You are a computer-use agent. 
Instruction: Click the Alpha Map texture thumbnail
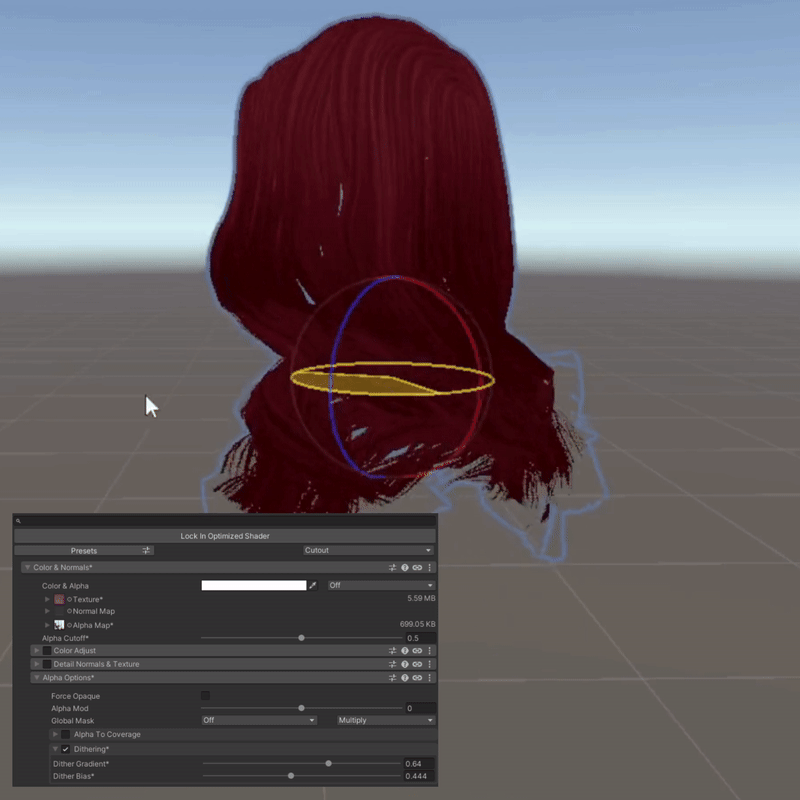[x=60, y=625]
